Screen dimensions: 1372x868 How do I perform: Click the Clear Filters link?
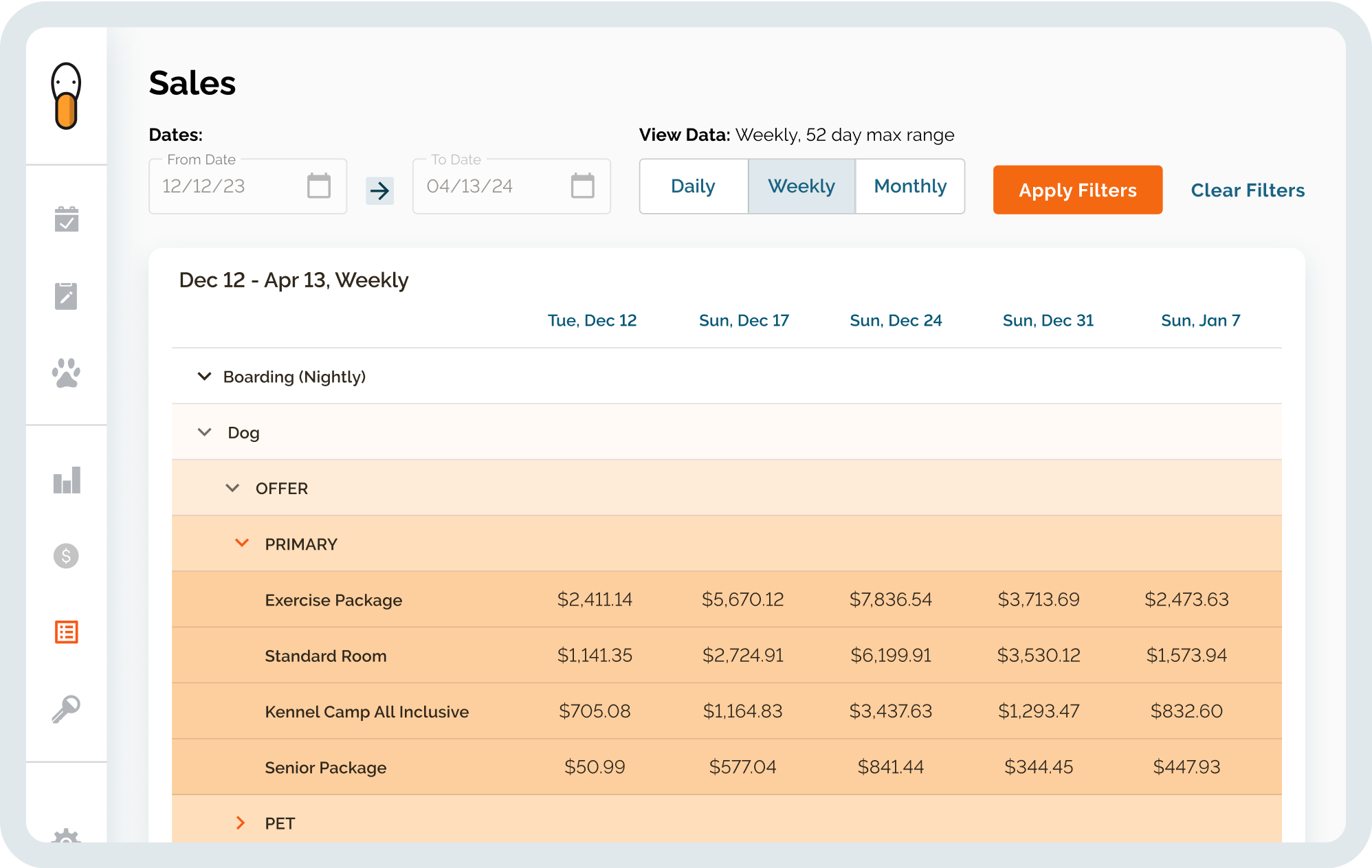pyautogui.click(x=1248, y=190)
